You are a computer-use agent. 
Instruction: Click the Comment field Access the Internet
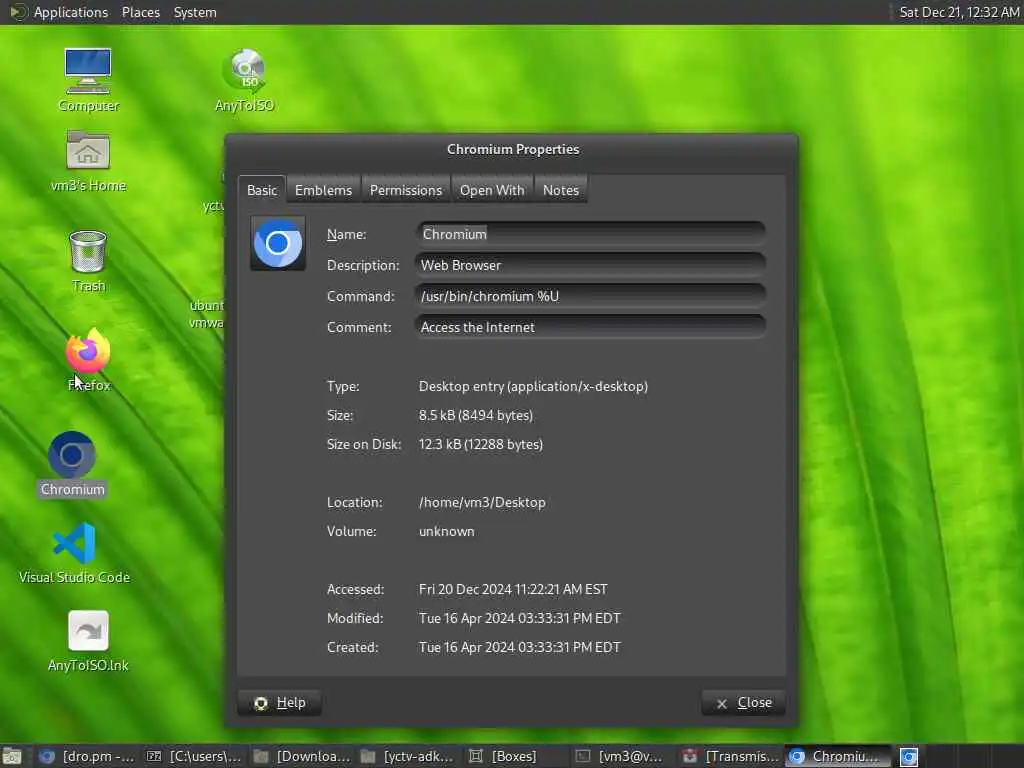point(590,327)
